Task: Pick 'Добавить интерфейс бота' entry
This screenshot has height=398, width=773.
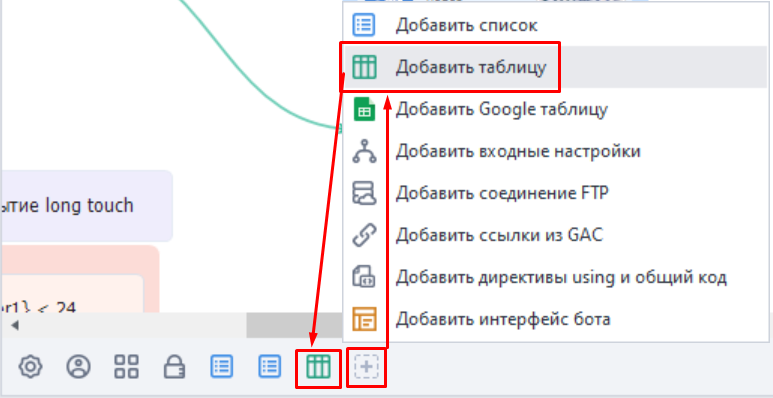Action: [556, 319]
